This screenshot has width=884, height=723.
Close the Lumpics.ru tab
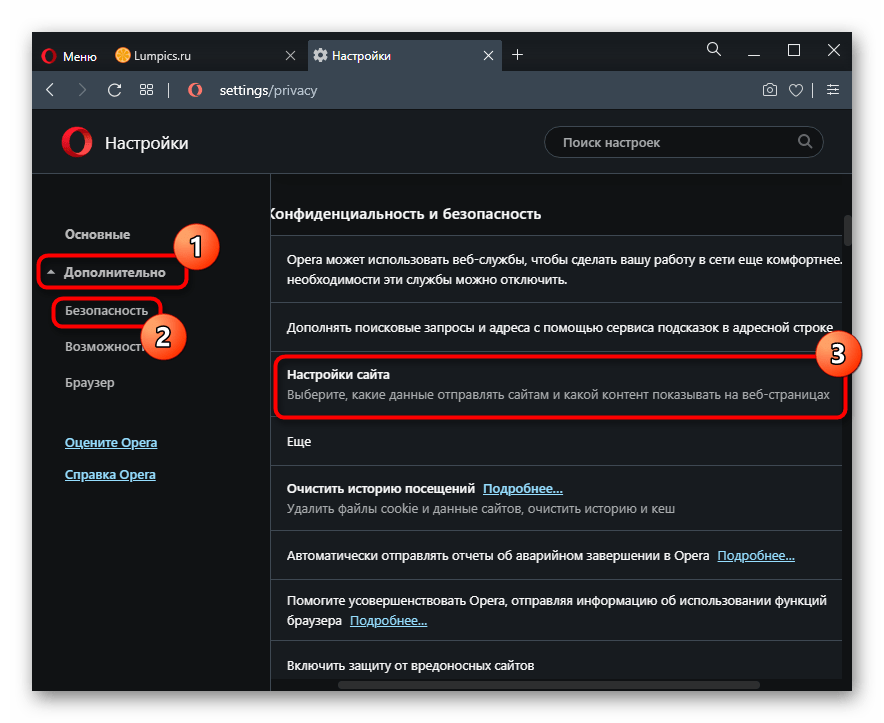click(291, 56)
